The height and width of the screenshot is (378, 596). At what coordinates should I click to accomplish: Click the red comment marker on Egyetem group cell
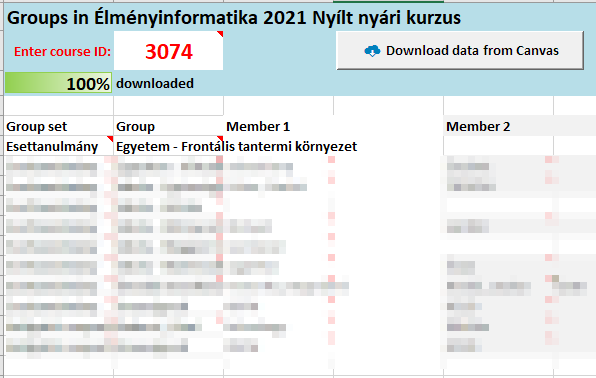220,139
